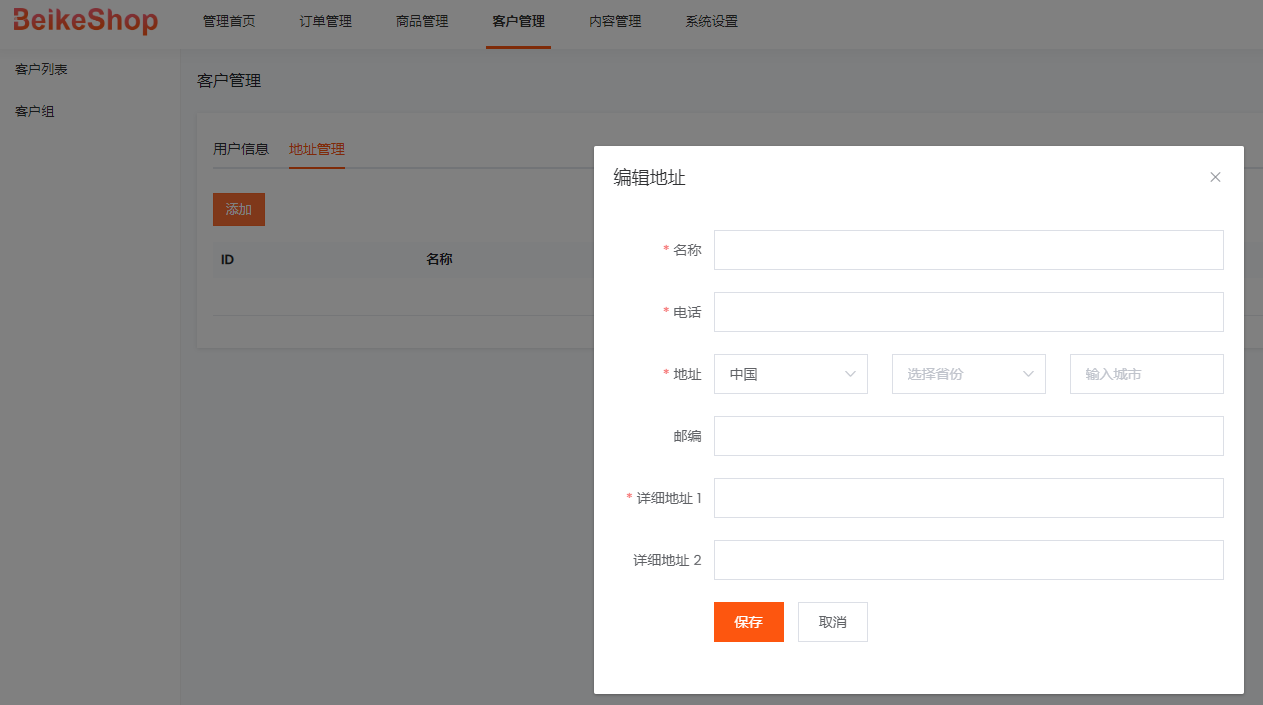
Task: Focus the 电话 input field
Action: tap(969, 312)
